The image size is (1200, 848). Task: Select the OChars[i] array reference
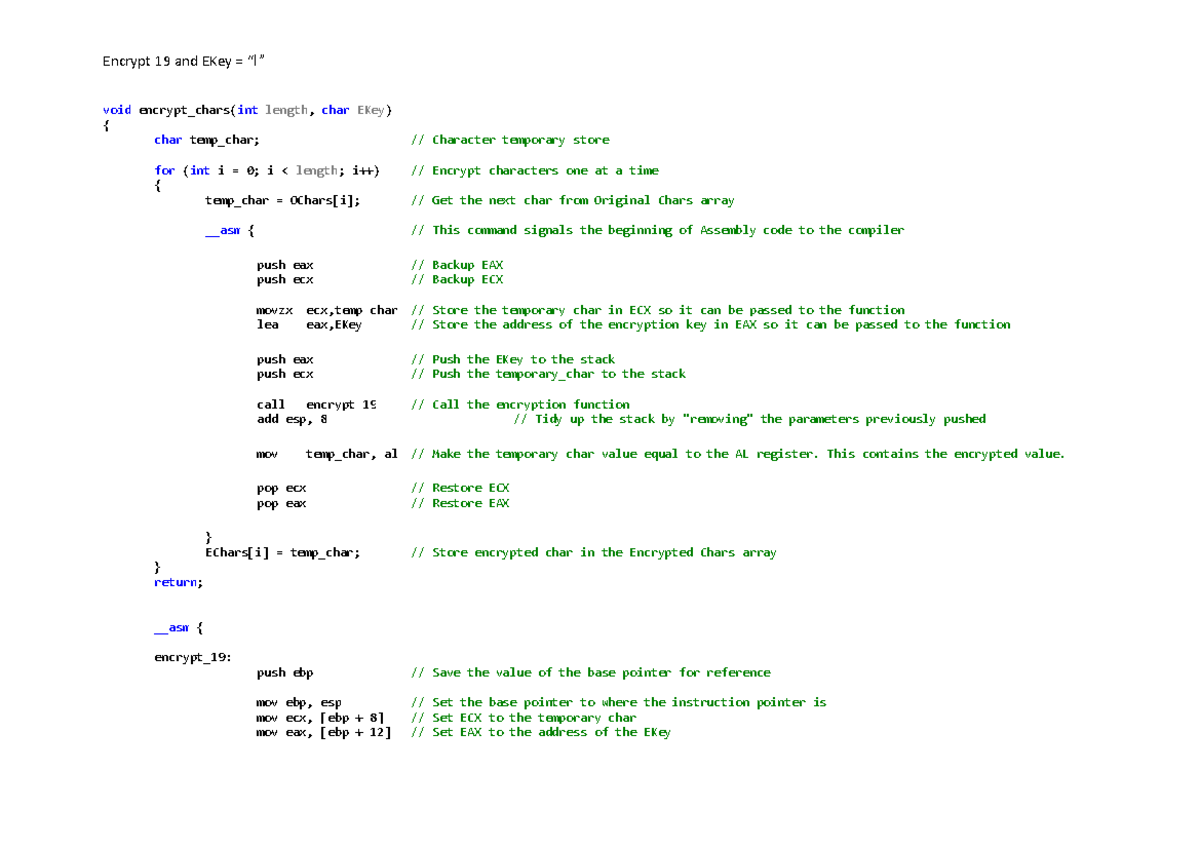[325, 200]
